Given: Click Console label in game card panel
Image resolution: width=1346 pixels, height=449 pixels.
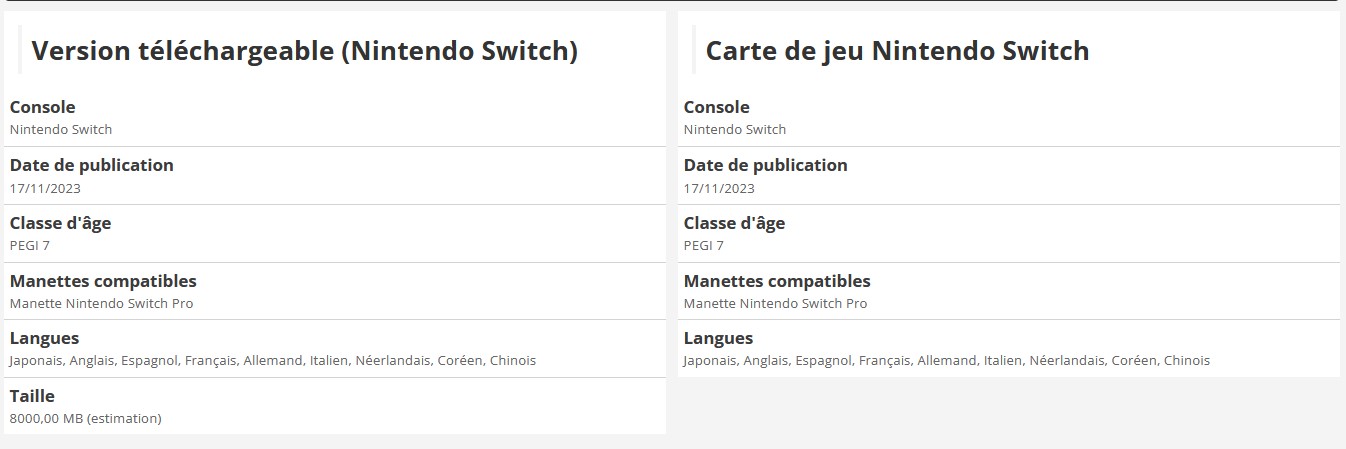Looking at the screenshot, I should [x=717, y=107].
